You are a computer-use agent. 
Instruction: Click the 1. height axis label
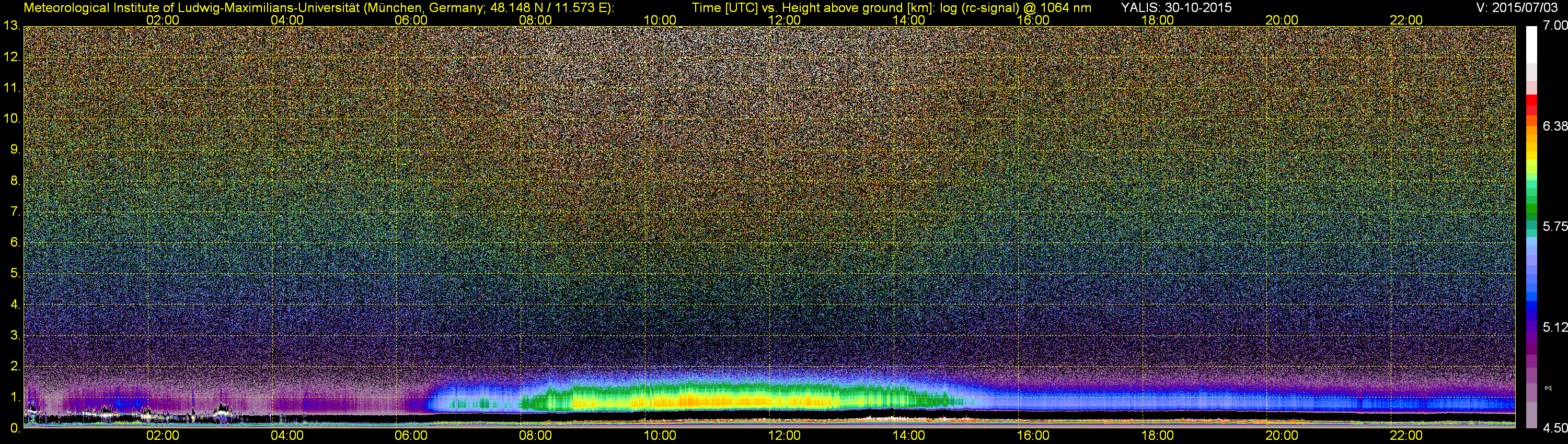[x=15, y=397]
